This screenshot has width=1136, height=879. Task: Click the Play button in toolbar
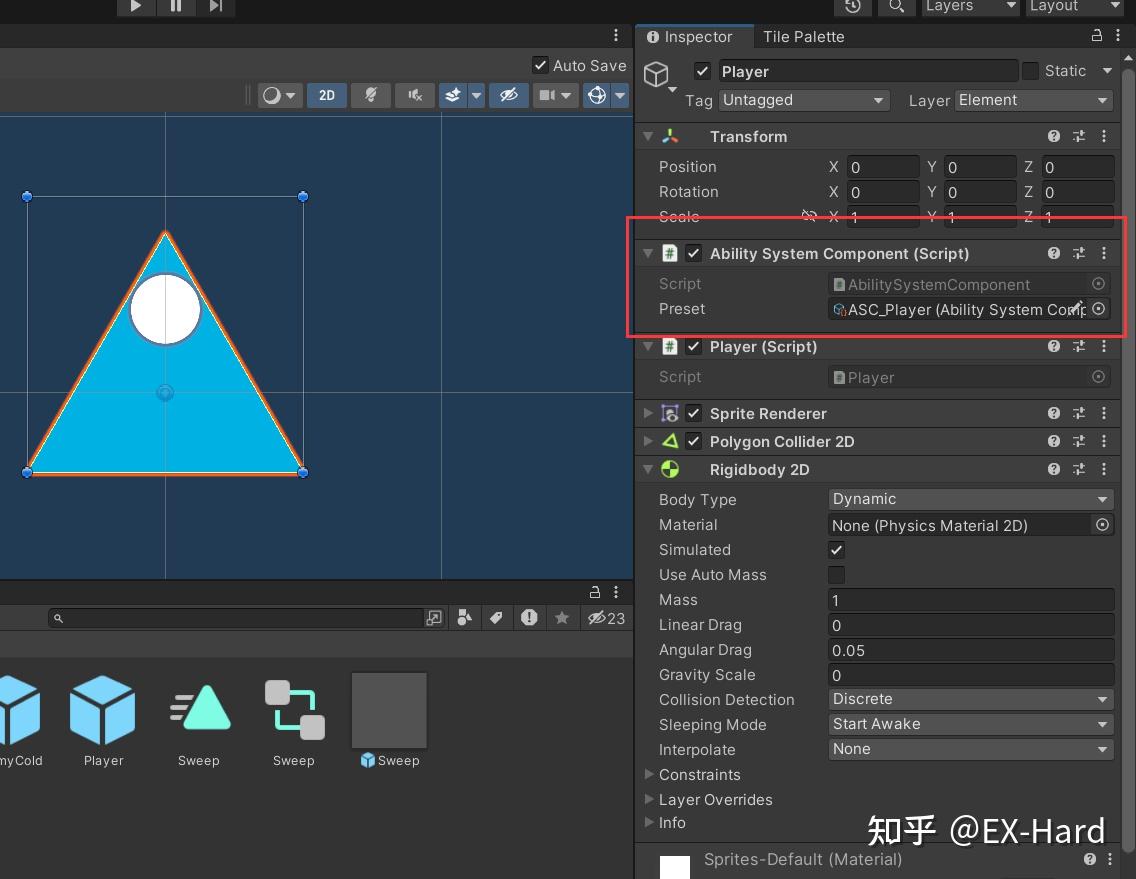(135, 6)
